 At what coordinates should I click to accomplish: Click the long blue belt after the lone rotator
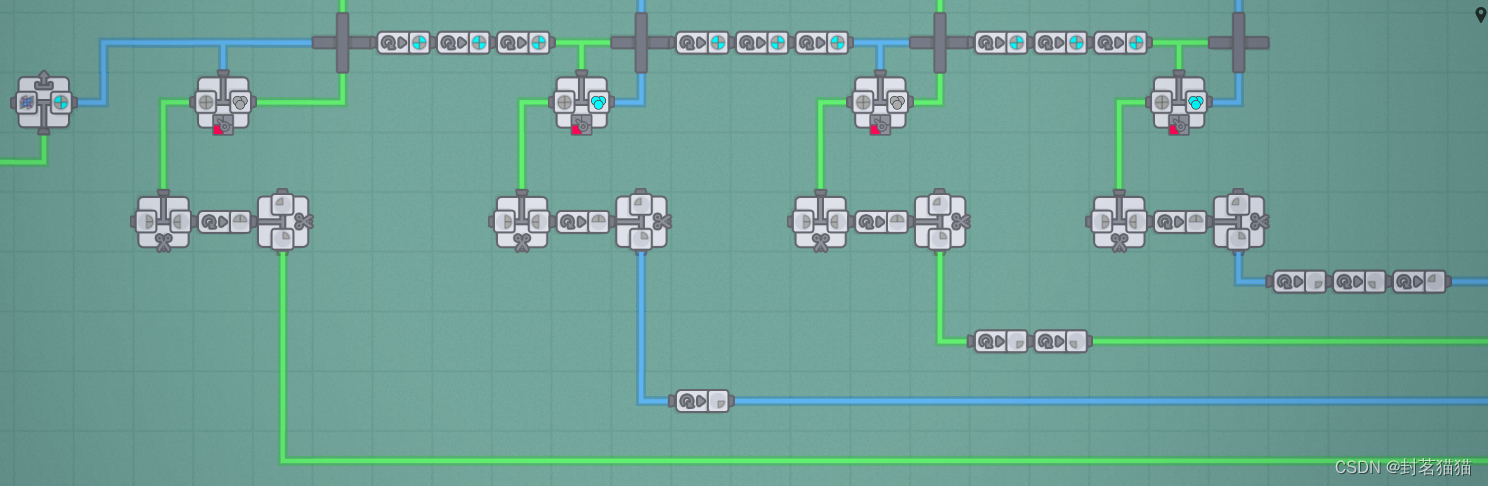[x=1110, y=401]
